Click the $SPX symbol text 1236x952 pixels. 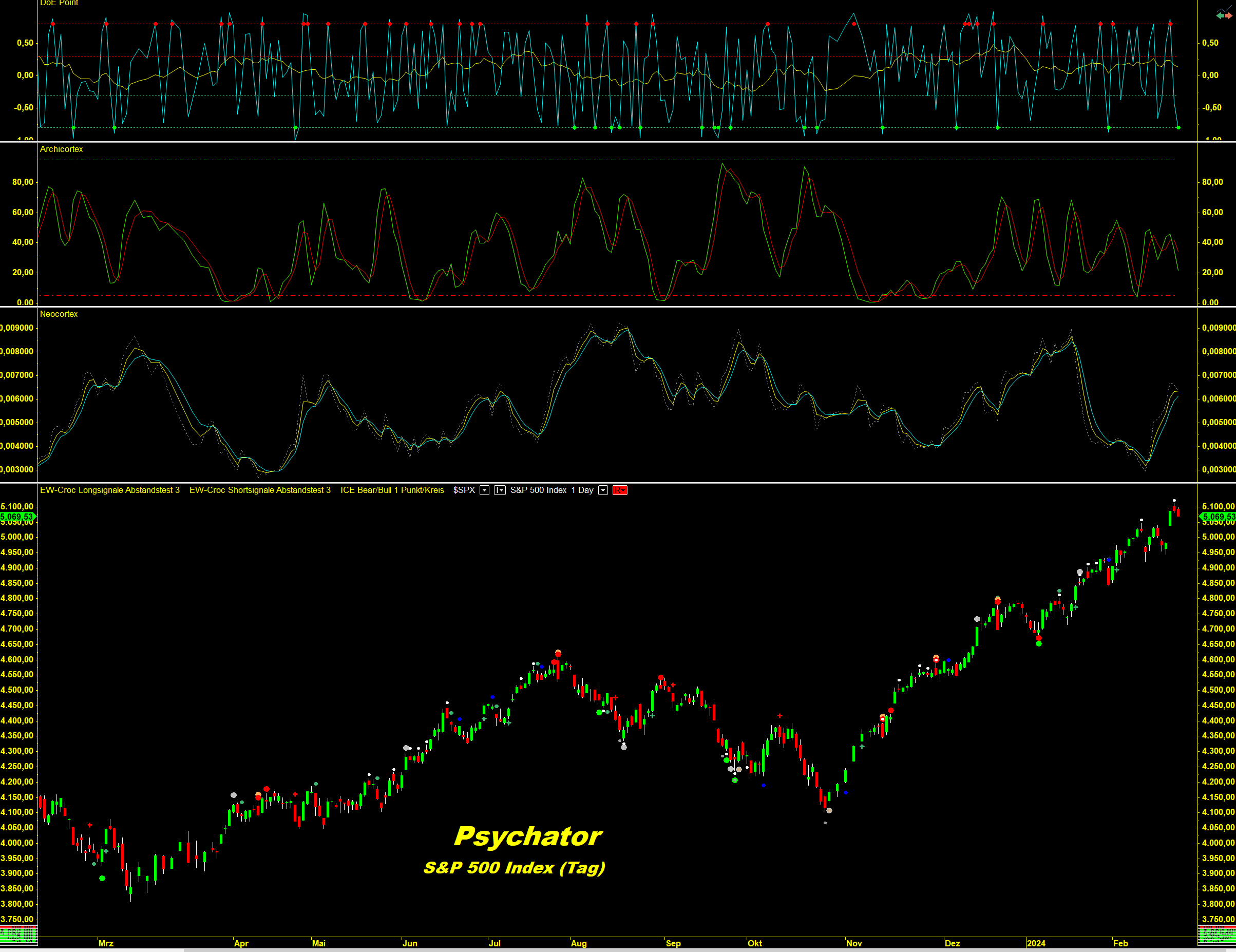tap(464, 490)
